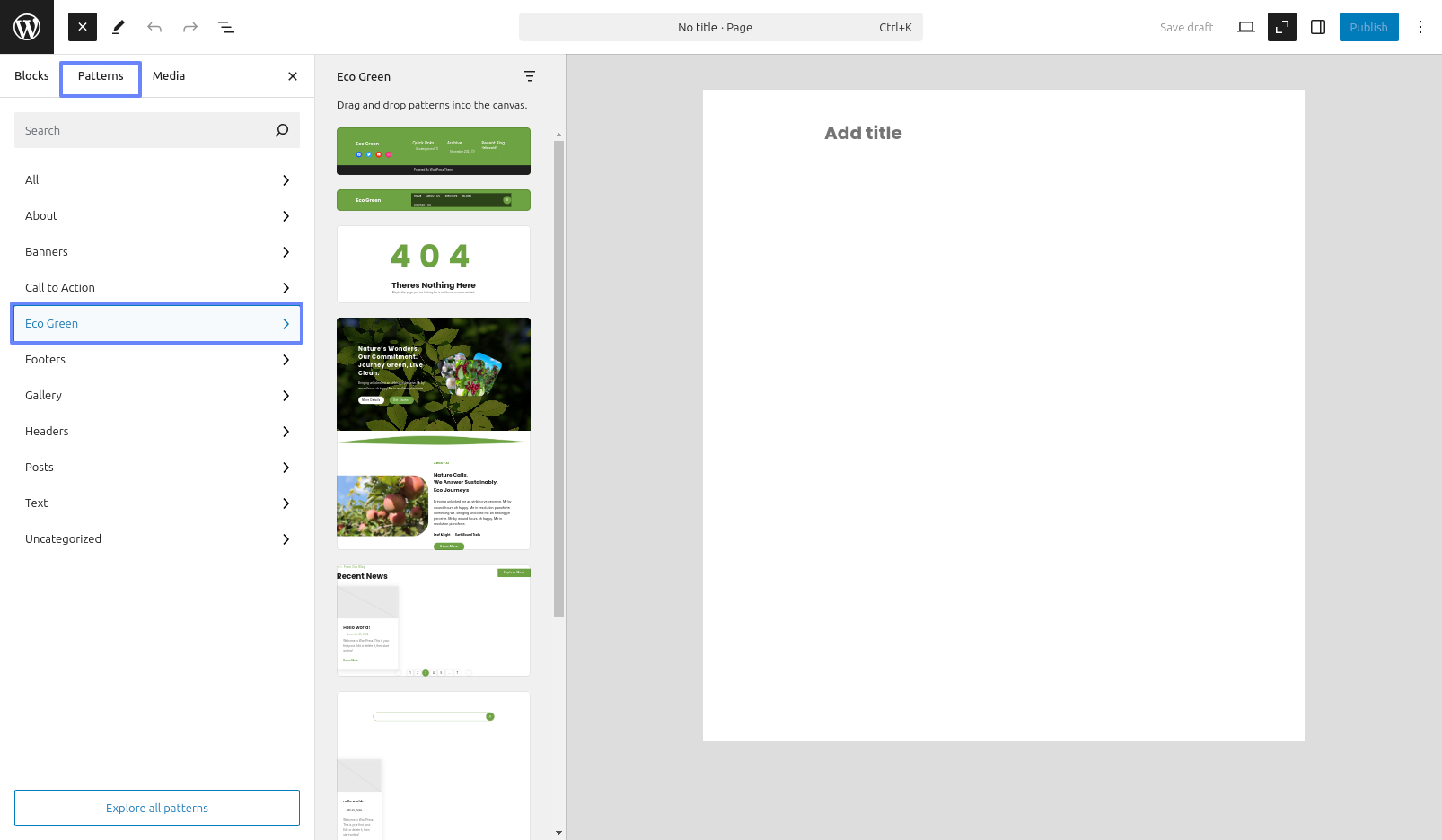Click the pattern list scrollbar thumb
1442x840 pixels.
click(x=559, y=379)
